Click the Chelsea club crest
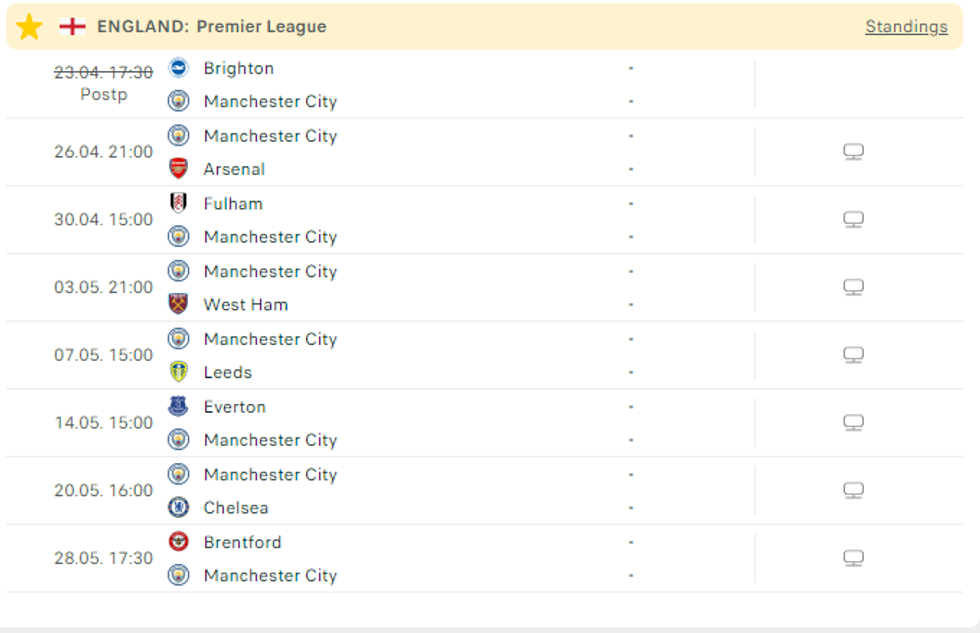The height and width of the screenshot is (633, 980). click(x=178, y=508)
